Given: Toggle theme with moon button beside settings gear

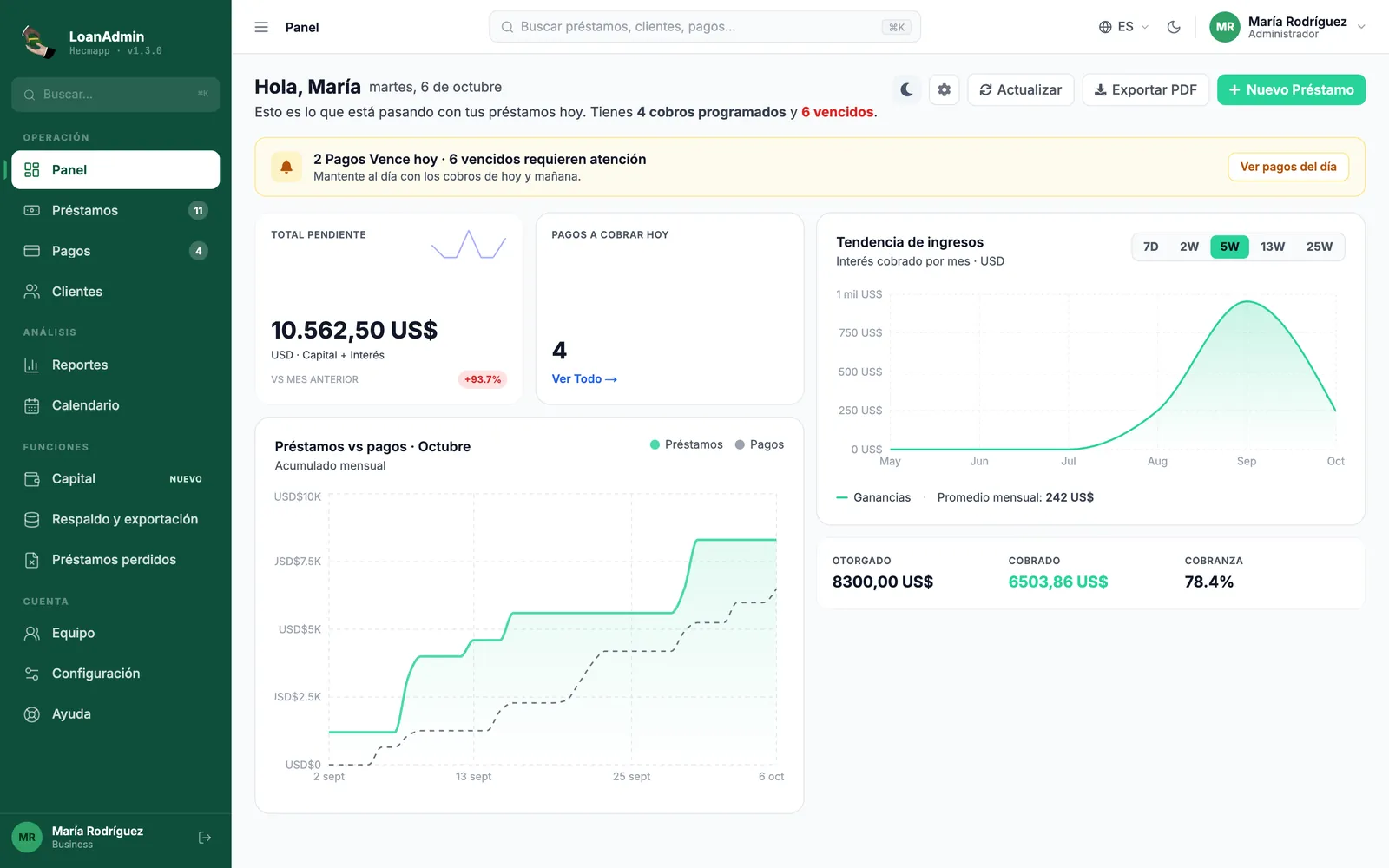Looking at the screenshot, I should point(906,89).
